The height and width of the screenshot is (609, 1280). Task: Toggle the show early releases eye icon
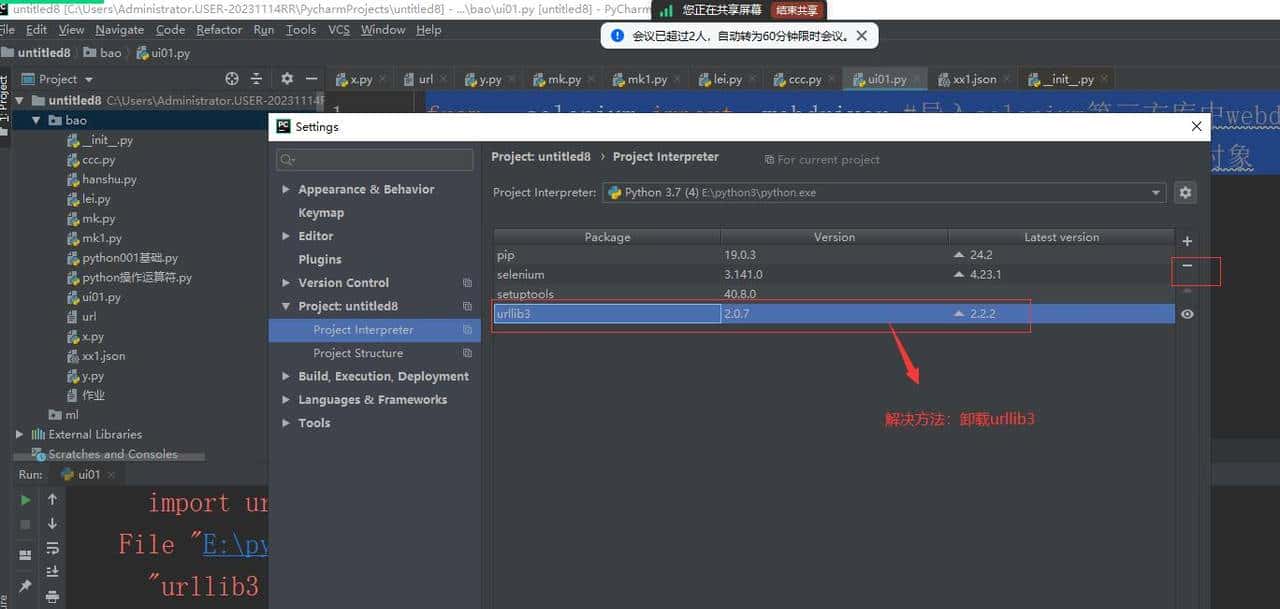tap(1187, 314)
